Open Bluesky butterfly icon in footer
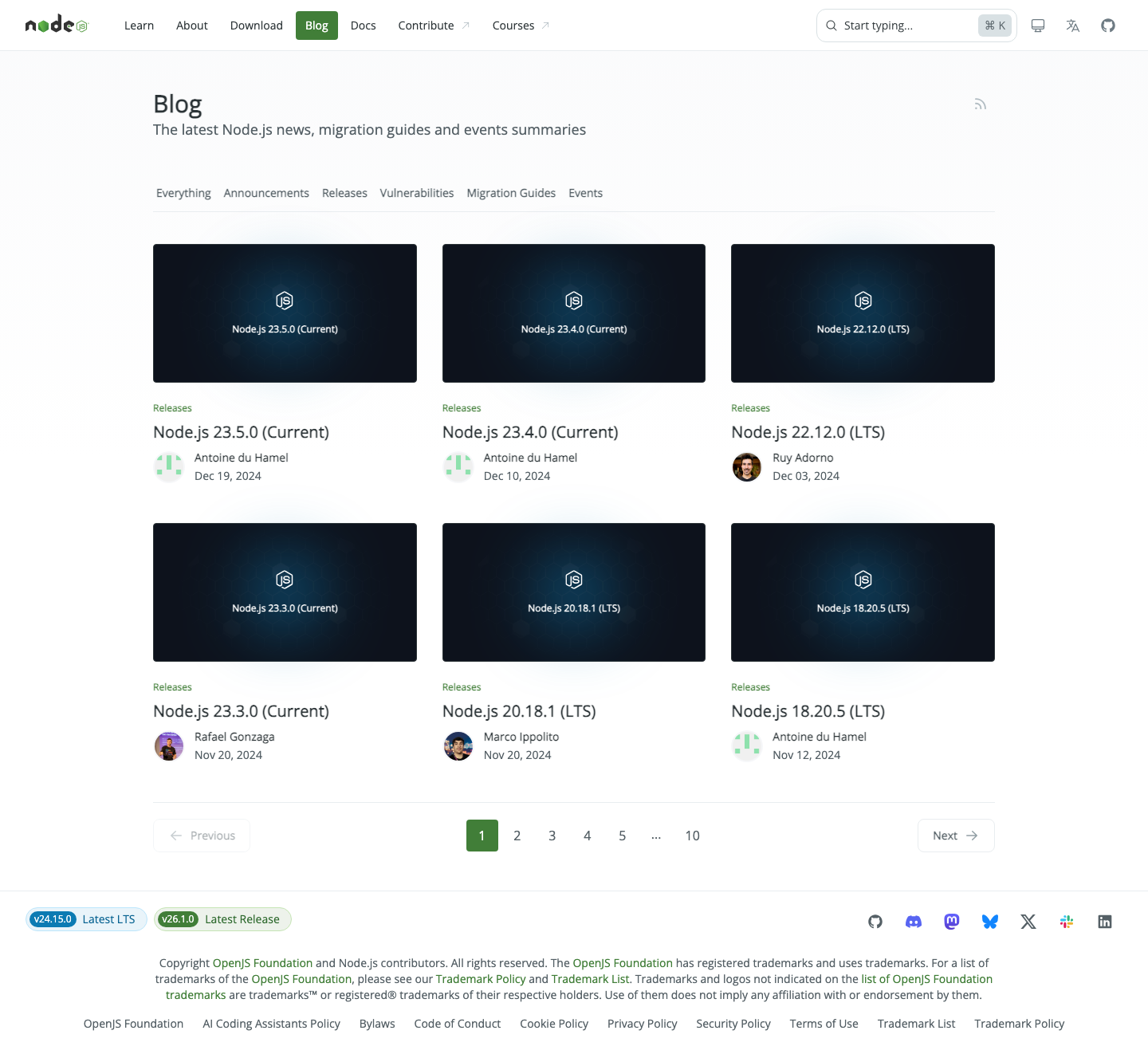1148x1054 pixels. coord(990,922)
